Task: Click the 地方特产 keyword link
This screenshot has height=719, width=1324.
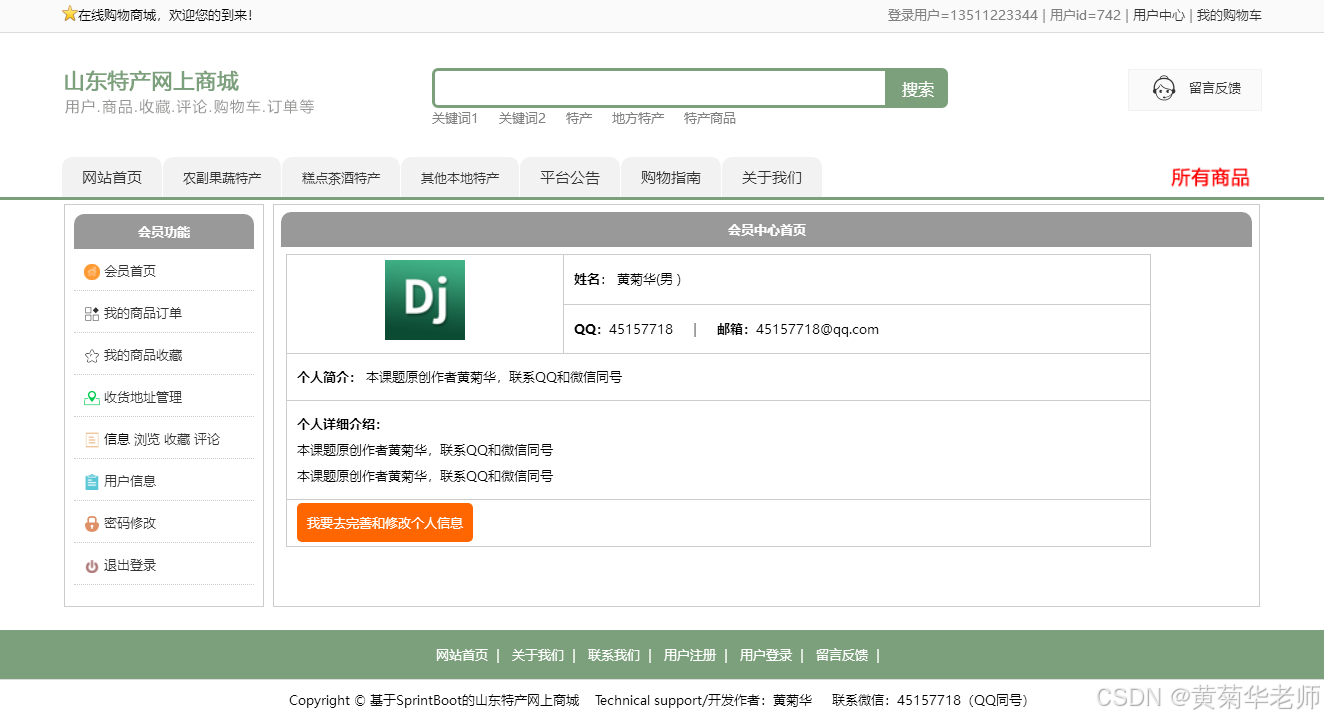Action: [638, 118]
